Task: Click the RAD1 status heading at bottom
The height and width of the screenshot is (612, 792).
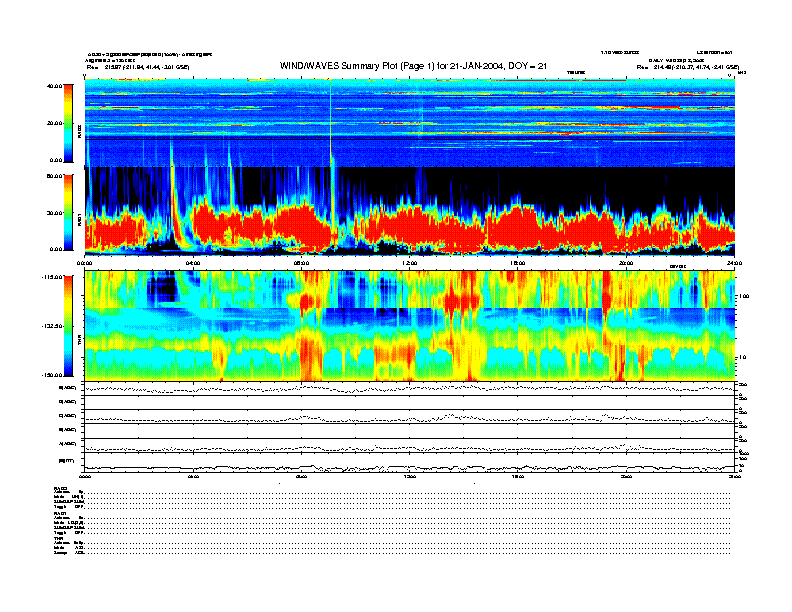Action: click(61, 513)
